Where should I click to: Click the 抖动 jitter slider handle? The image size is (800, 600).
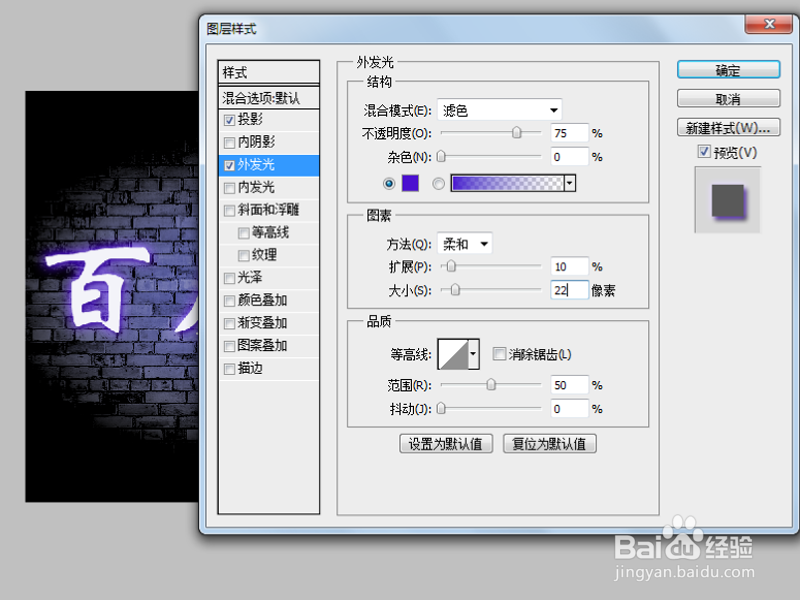(x=441, y=408)
